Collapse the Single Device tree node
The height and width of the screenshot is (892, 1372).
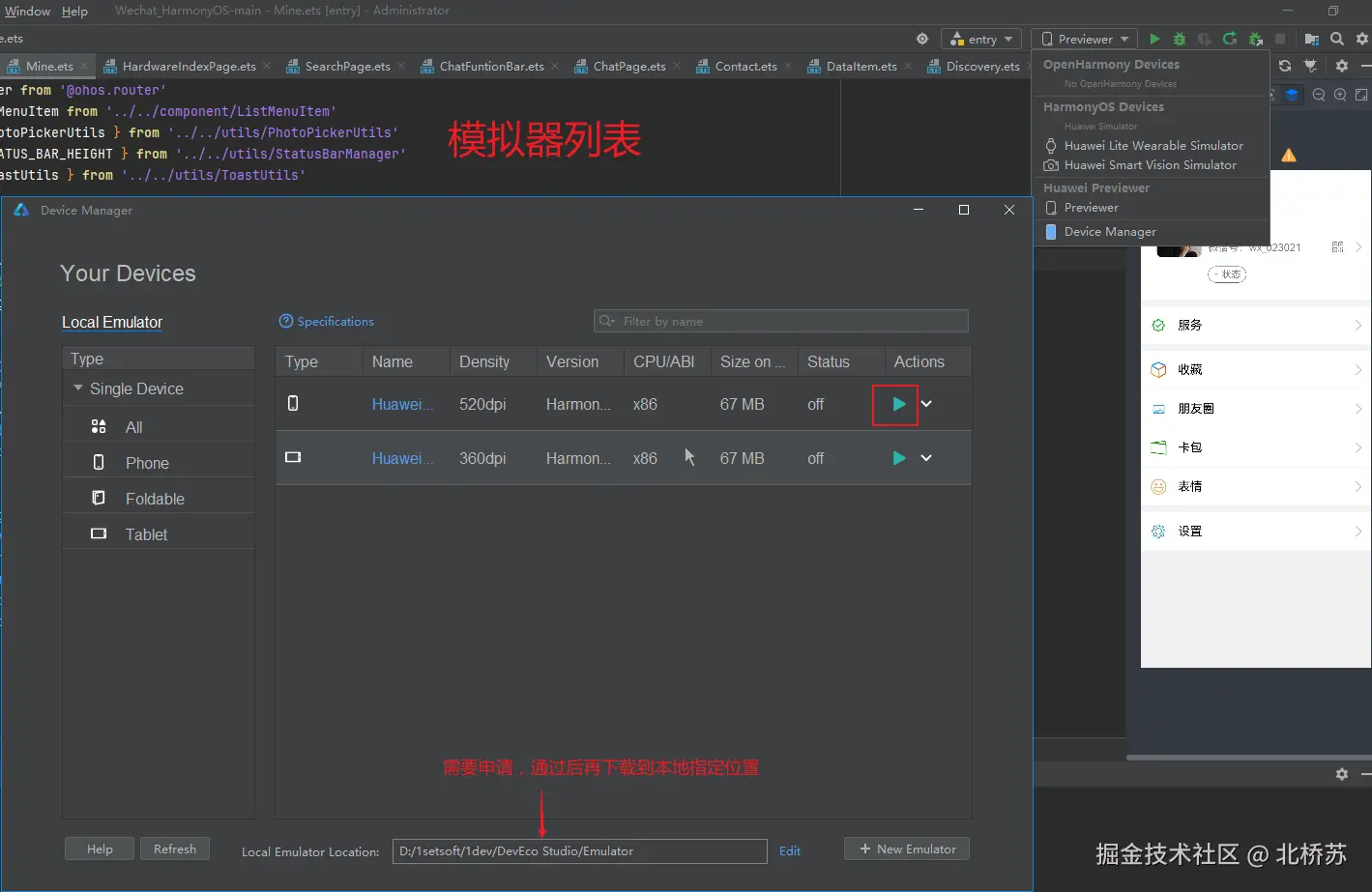click(x=78, y=388)
